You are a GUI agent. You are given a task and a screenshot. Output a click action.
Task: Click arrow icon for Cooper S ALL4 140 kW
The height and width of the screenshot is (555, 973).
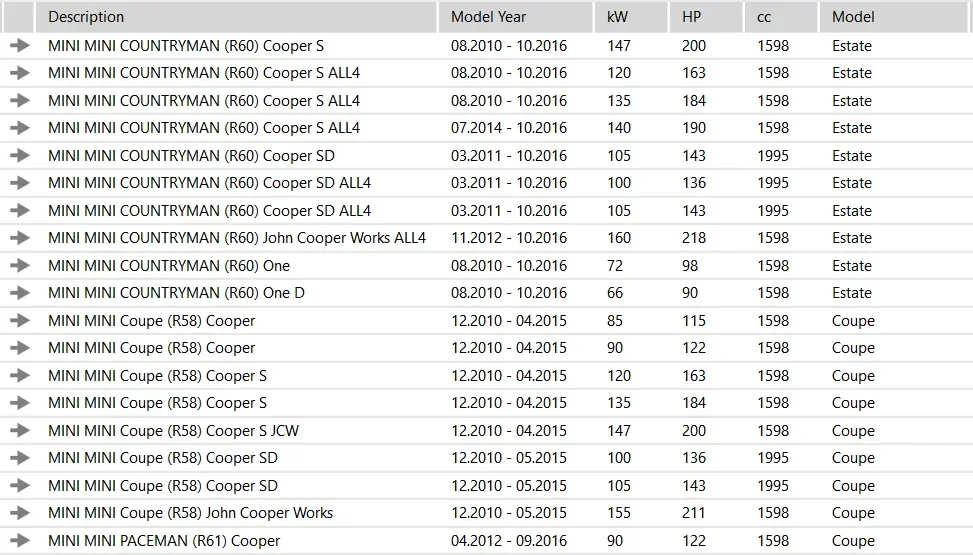[20, 128]
